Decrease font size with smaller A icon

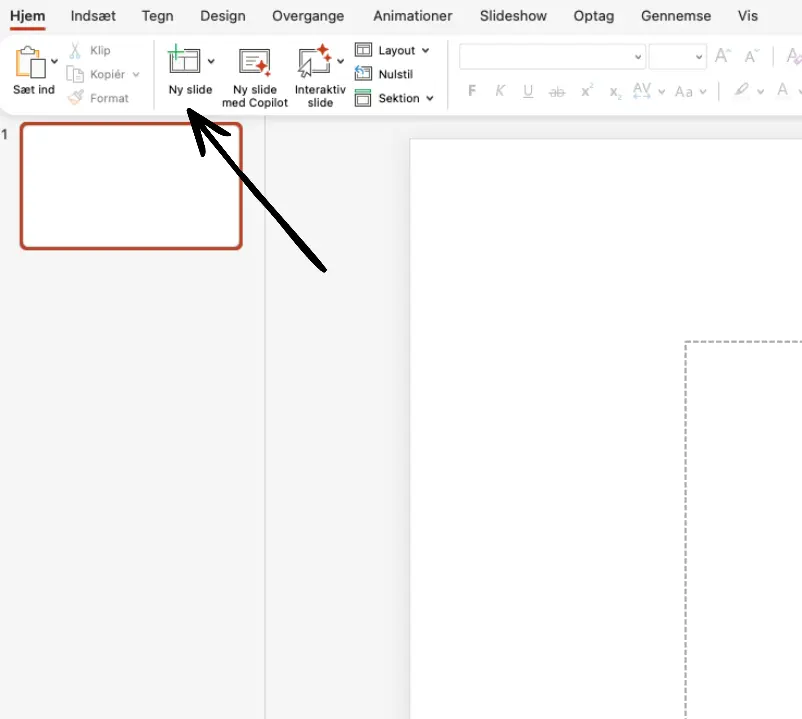tap(751, 56)
